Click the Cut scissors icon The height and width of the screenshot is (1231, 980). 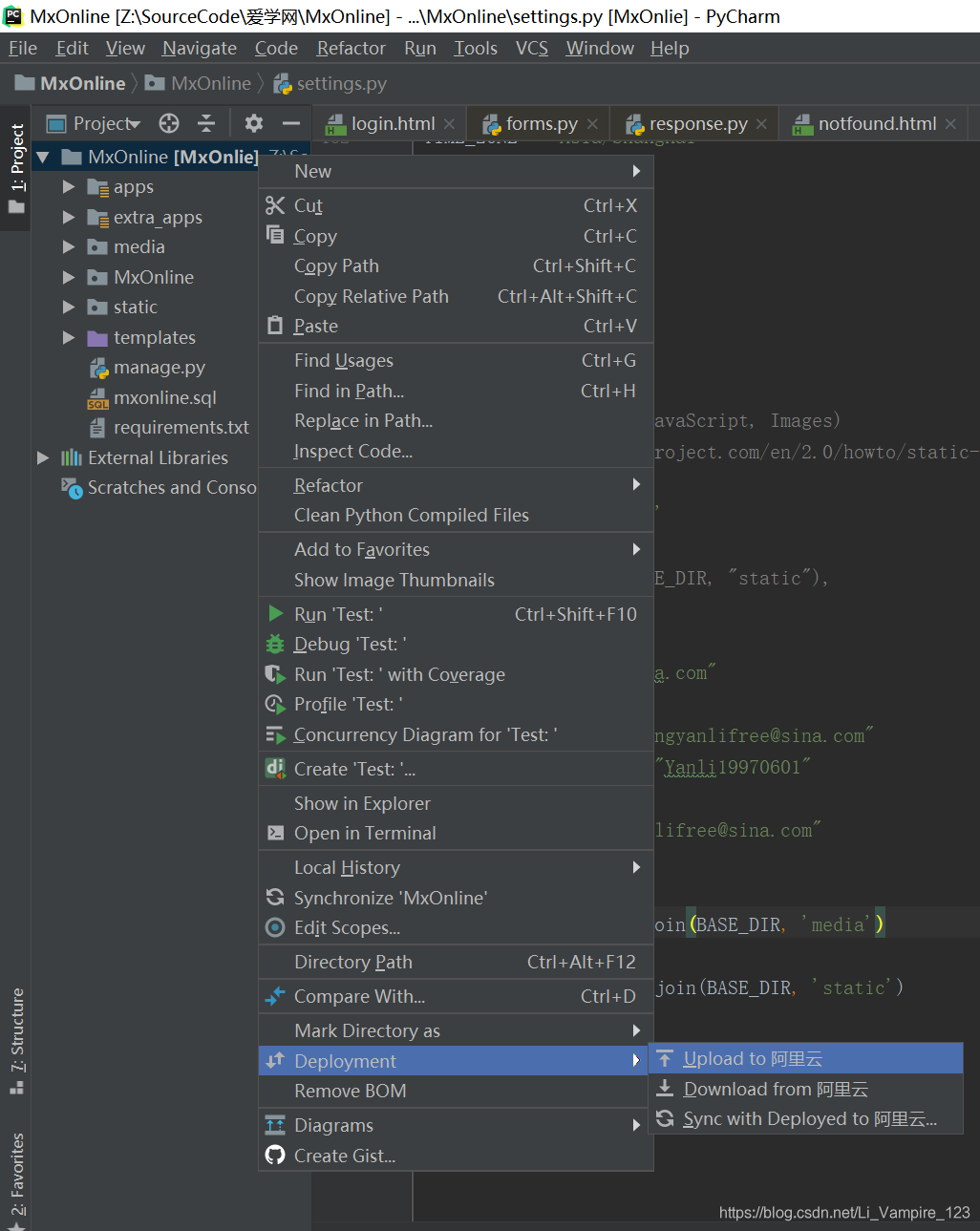275,205
